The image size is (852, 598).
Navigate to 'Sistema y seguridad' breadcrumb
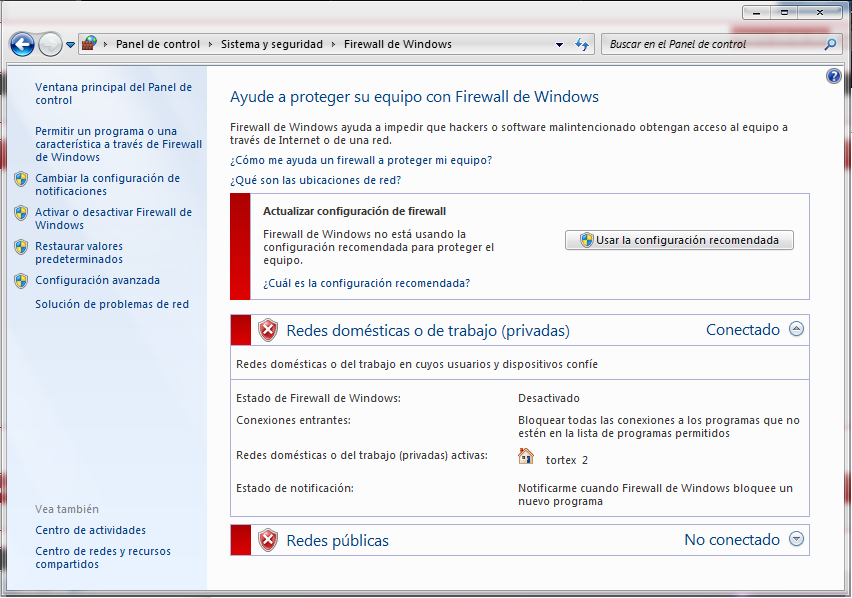[272, 45]
